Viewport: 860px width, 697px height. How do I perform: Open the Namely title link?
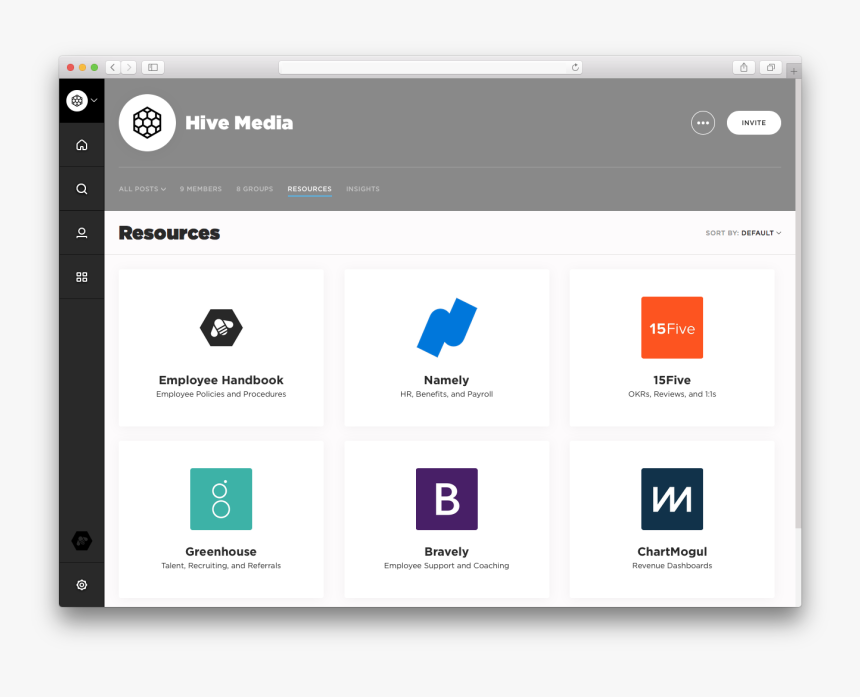pyautogui.click(x=446, y=380)
